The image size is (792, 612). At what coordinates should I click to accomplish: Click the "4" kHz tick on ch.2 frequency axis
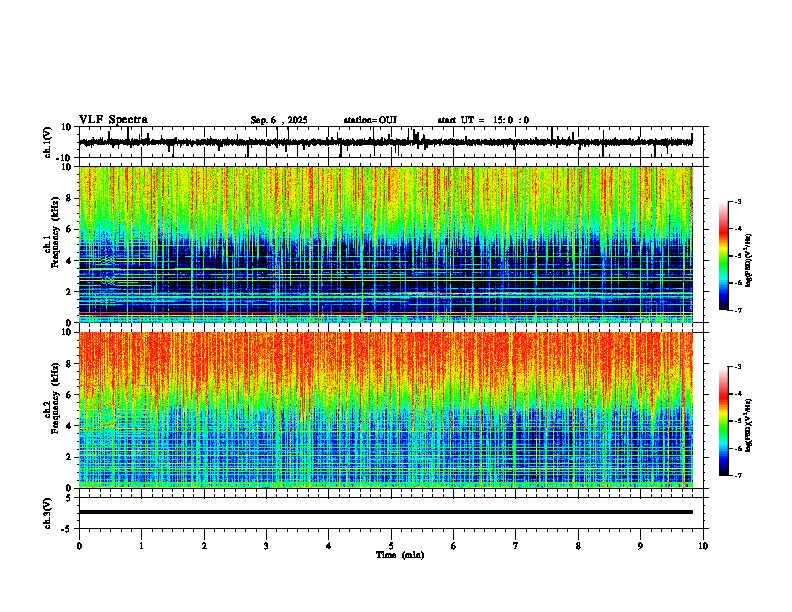[x=69, y=426]
